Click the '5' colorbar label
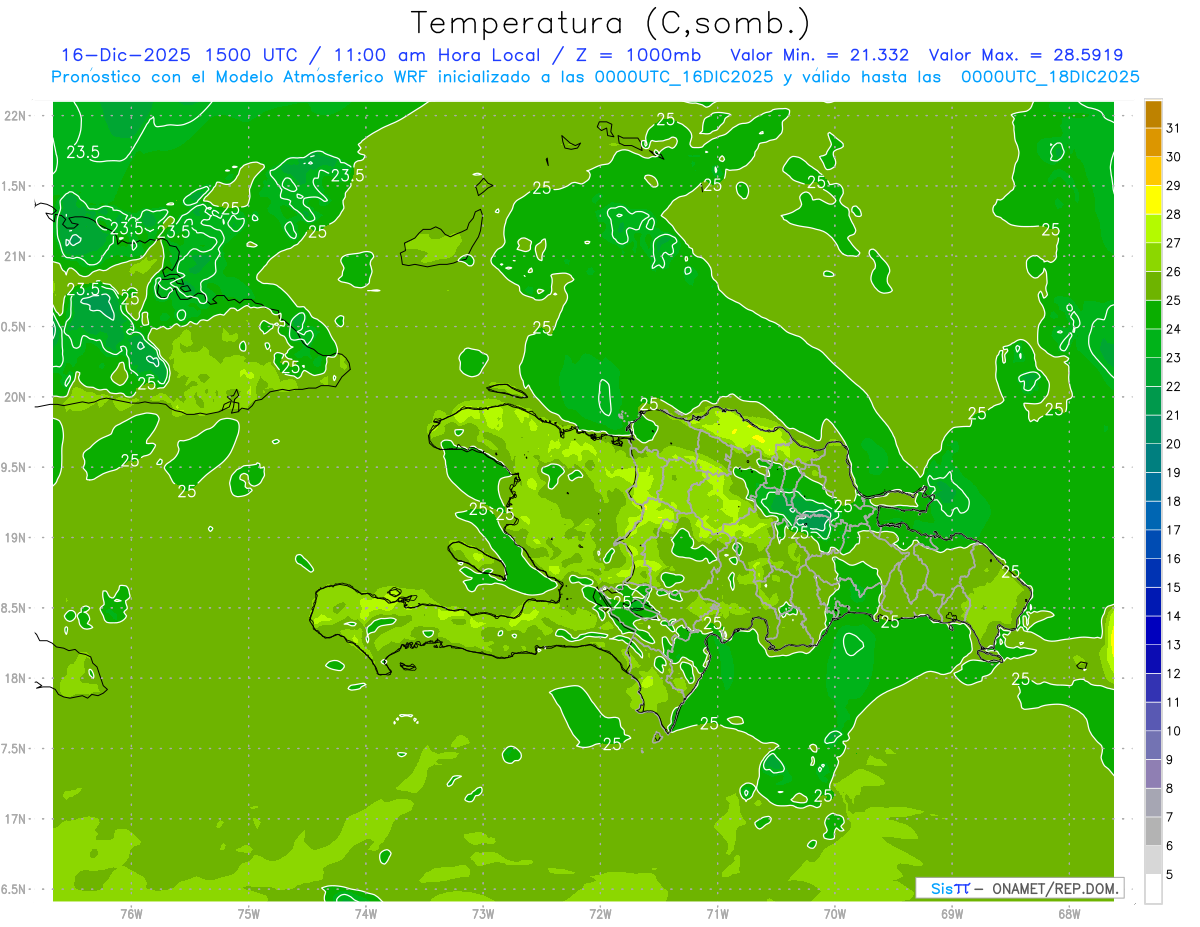Image resolution: width=1200 pixels, height=927 pixels. pos(1170,875)
